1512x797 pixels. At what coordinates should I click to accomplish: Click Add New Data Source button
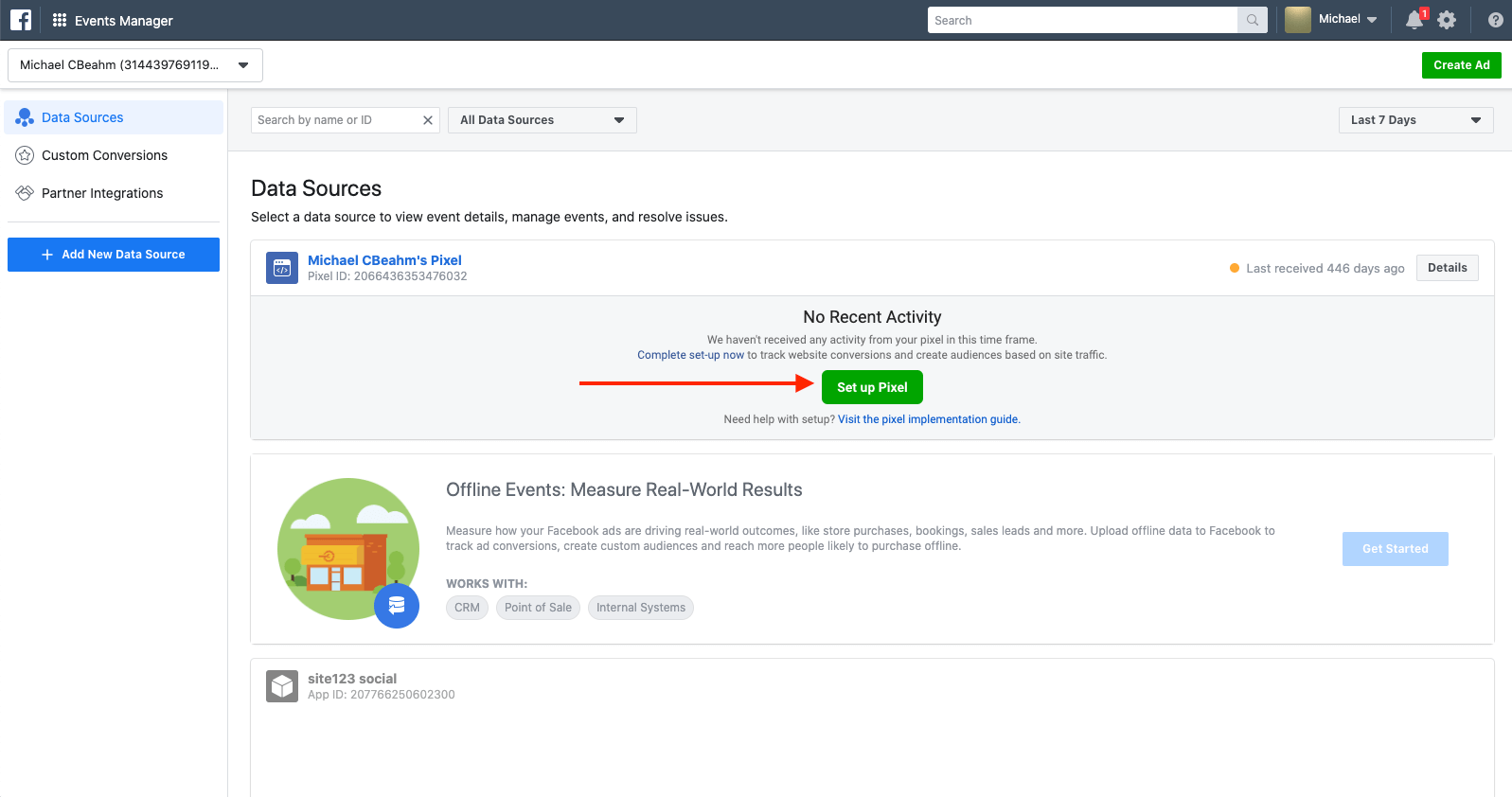114,255
